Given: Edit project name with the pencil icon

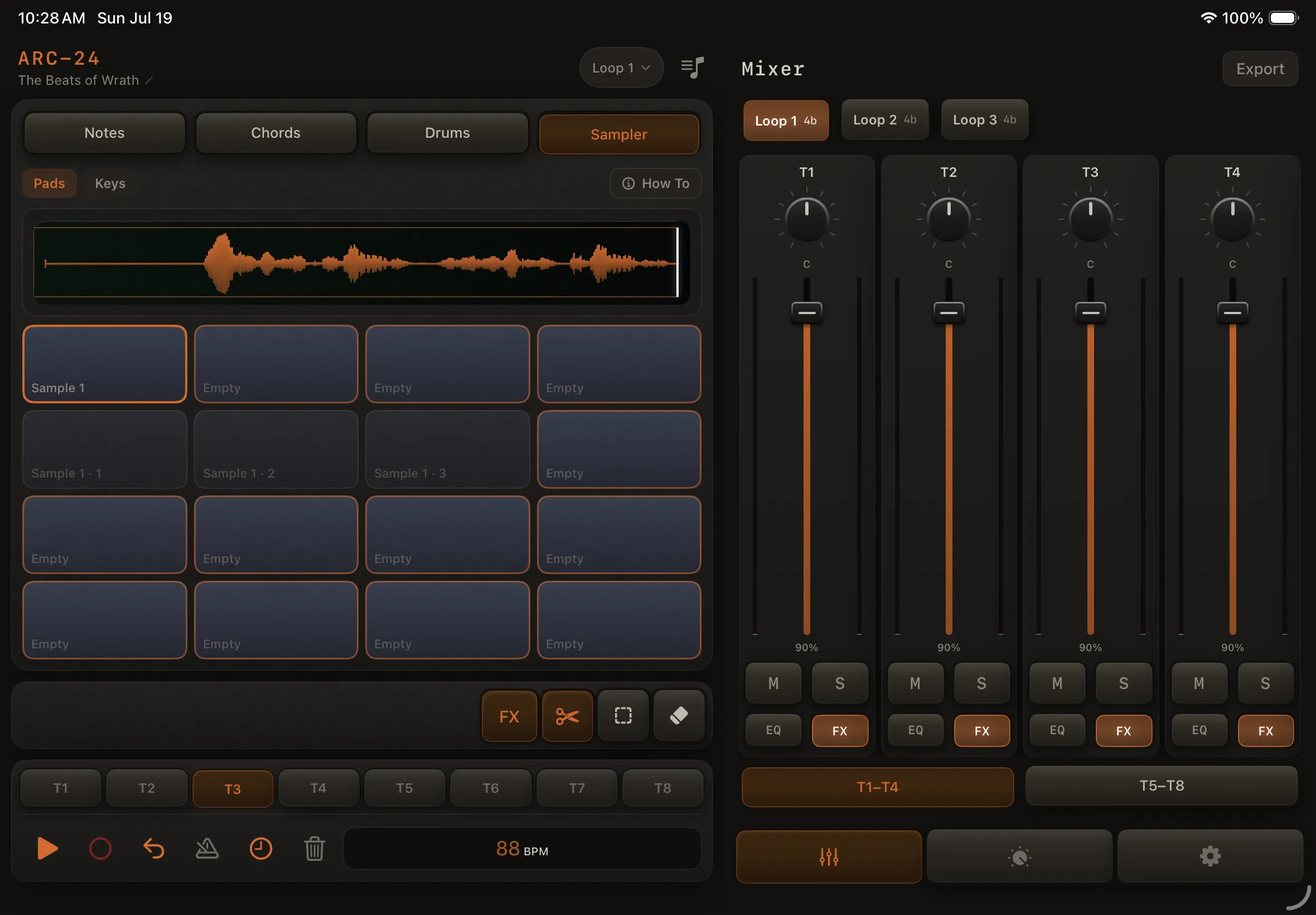Looking at the screenshot, I should pos(148,80).
